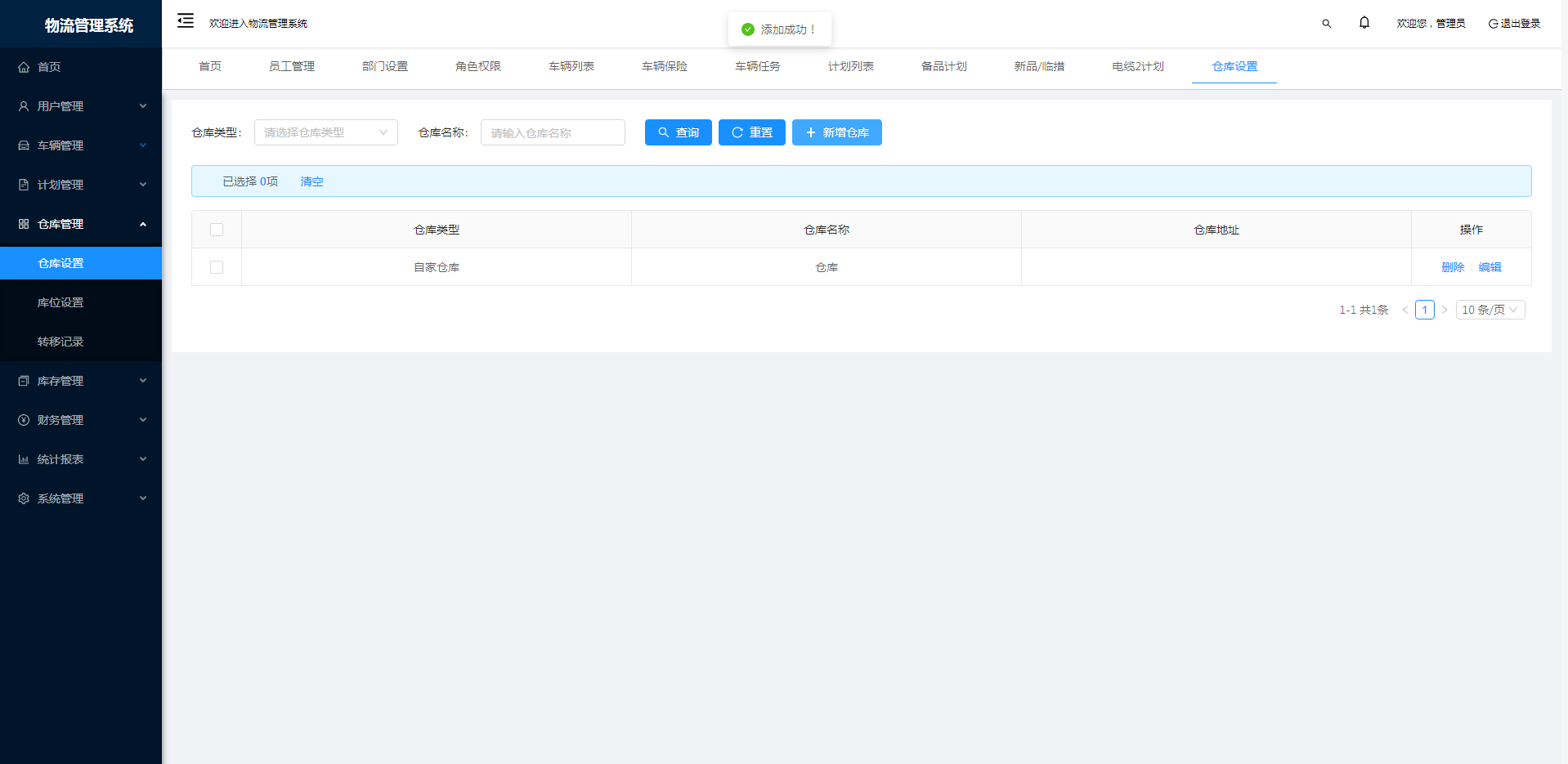Click the 查询 search button

(x=679, y=132)
